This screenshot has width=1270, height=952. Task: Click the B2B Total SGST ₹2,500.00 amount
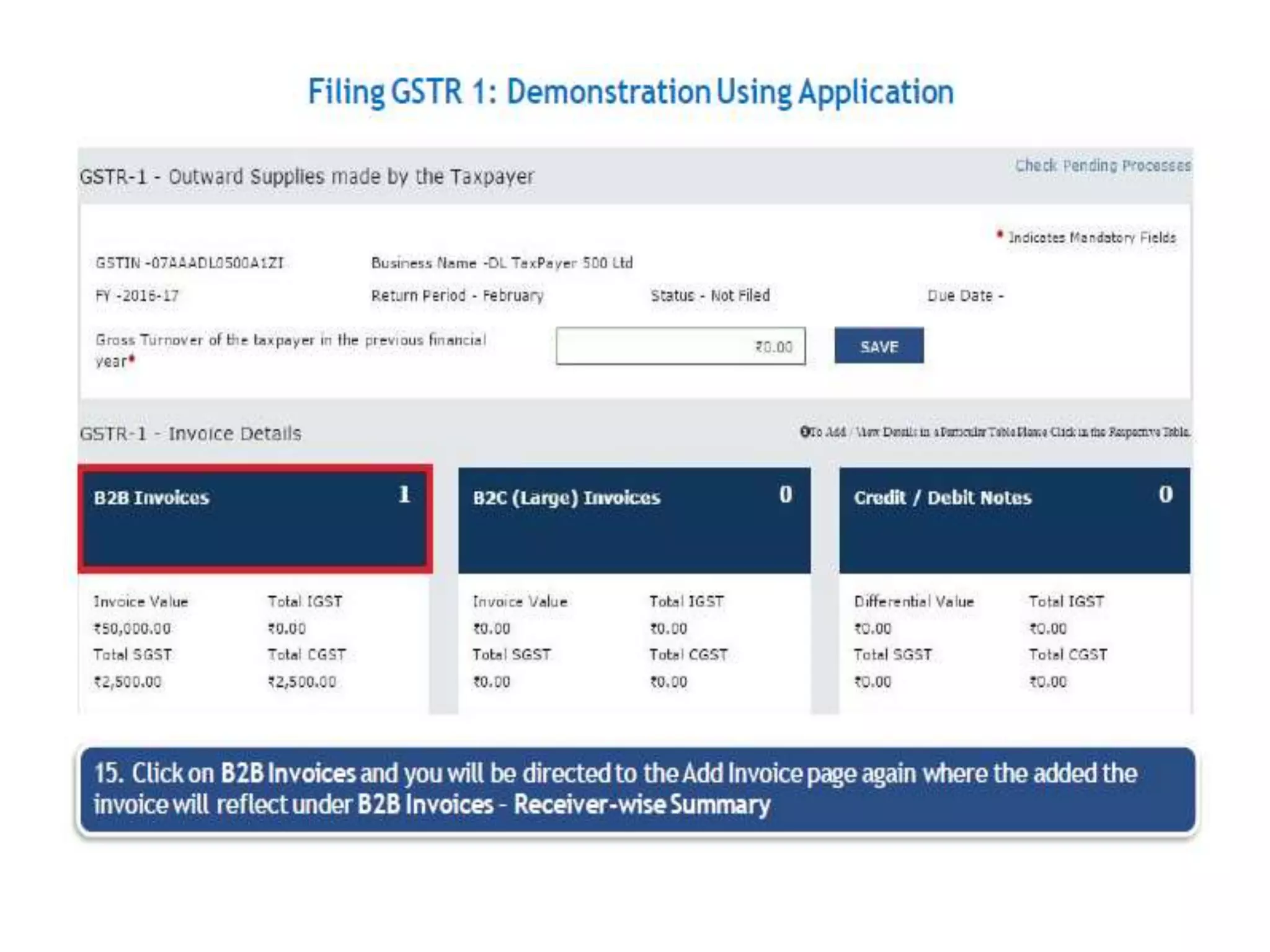(128, 682)
